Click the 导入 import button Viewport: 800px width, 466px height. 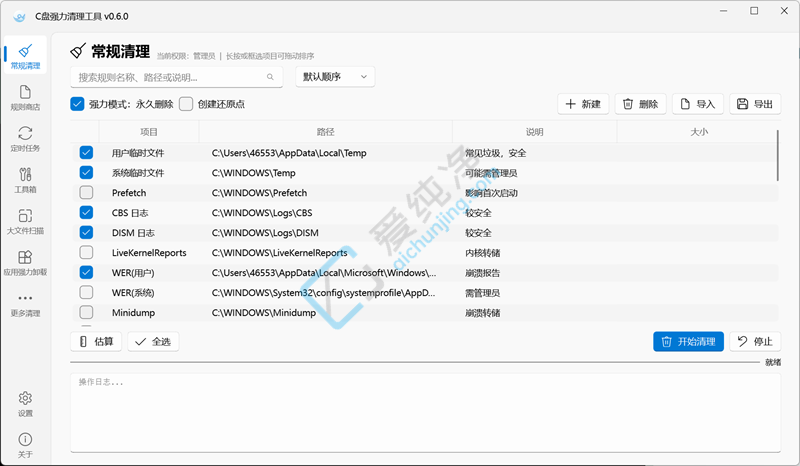point(697,104)
